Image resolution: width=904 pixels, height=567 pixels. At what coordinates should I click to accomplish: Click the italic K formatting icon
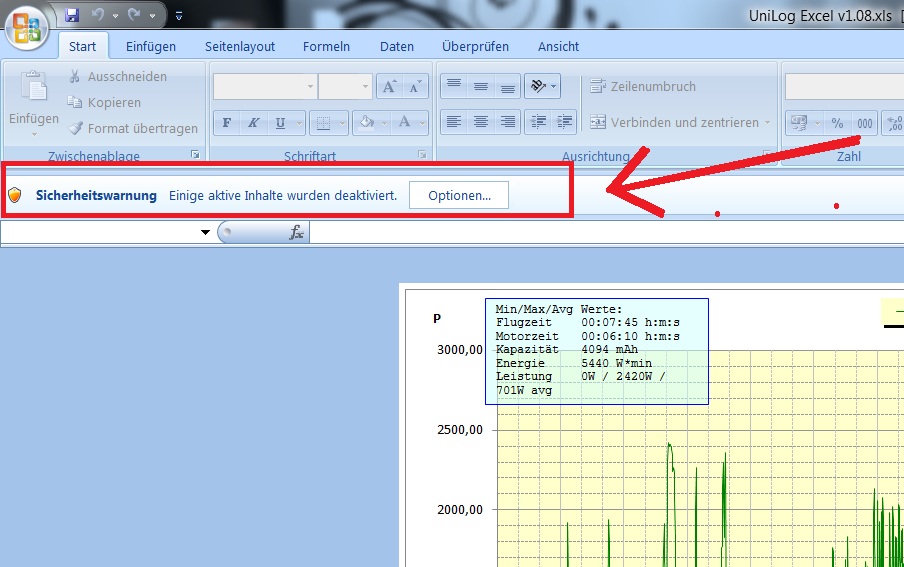pyautogui.click(x=254, y=123)
